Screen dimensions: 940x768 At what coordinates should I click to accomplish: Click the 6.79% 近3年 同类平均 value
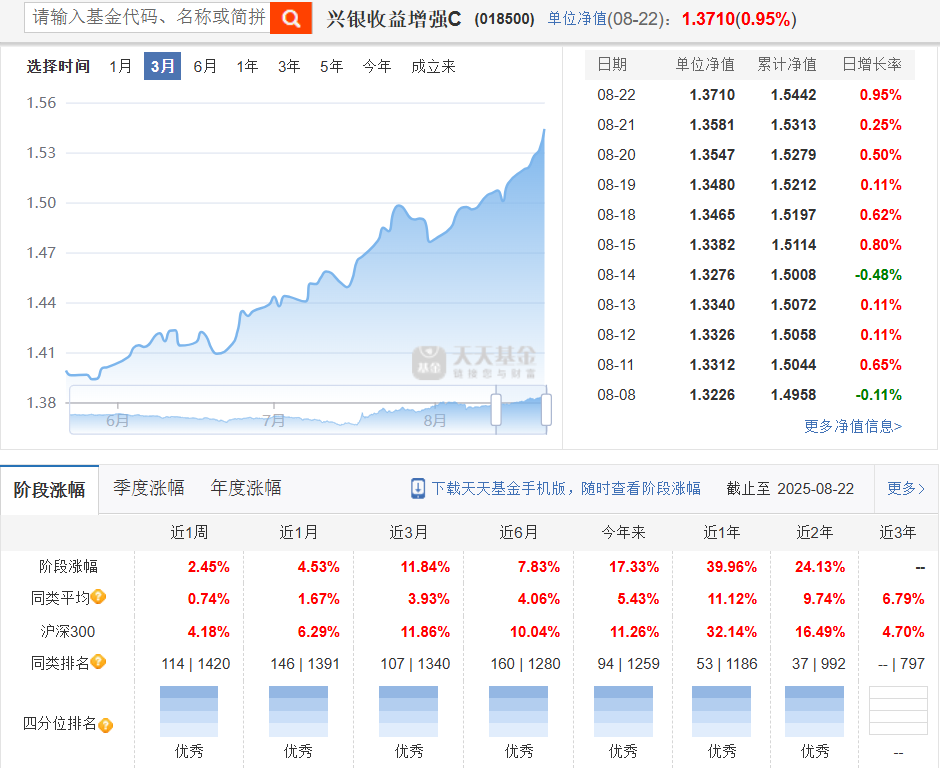point(903,599)
